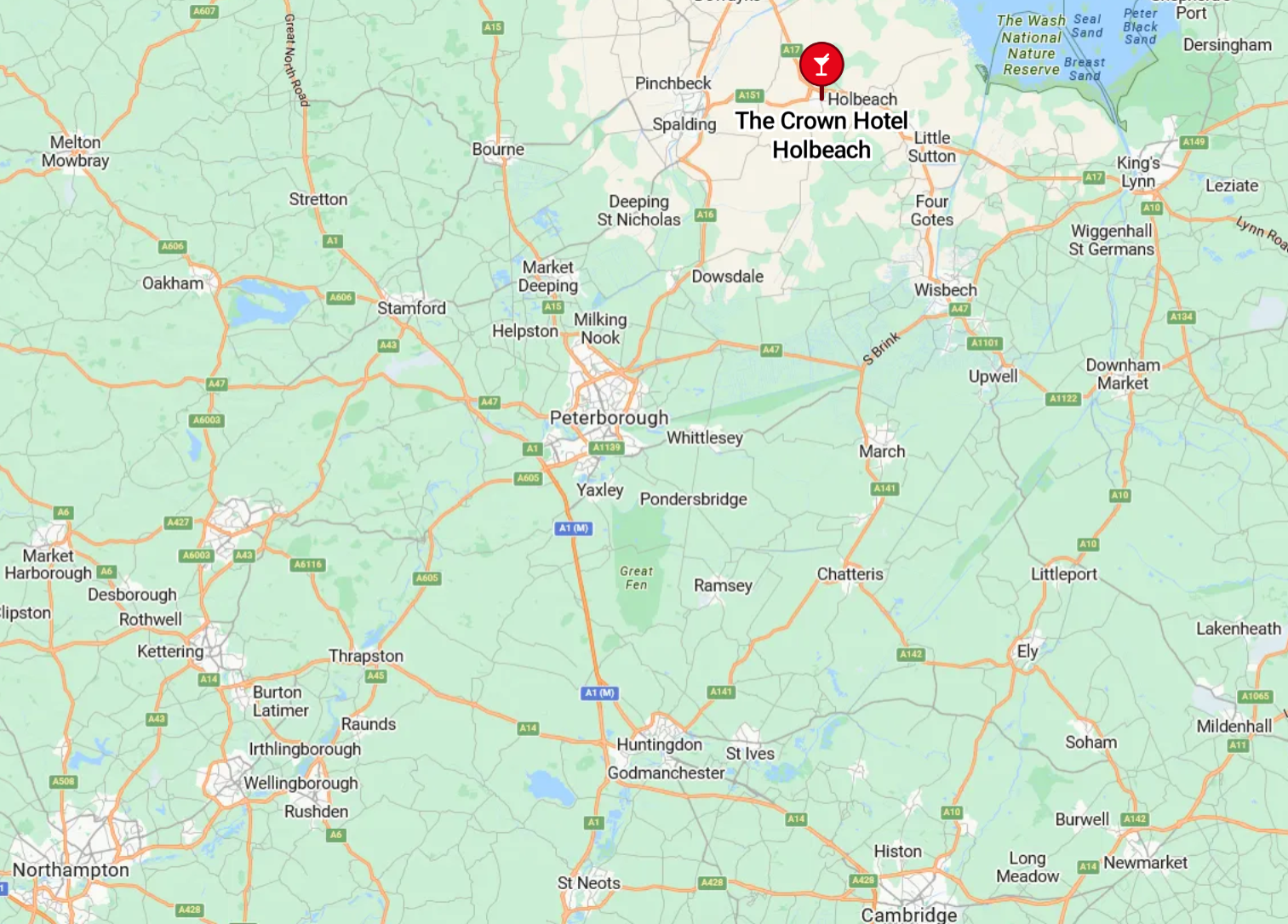Click the Stamford town label

click(411, 308)
